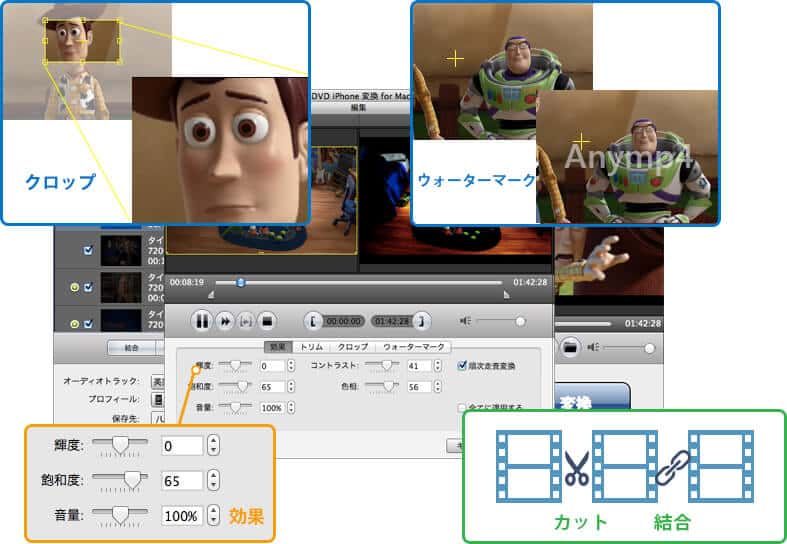Enable the 全てに適用する apply-to-all checkbox
Viewport: 787px width, 544px height.
point(462,407)
